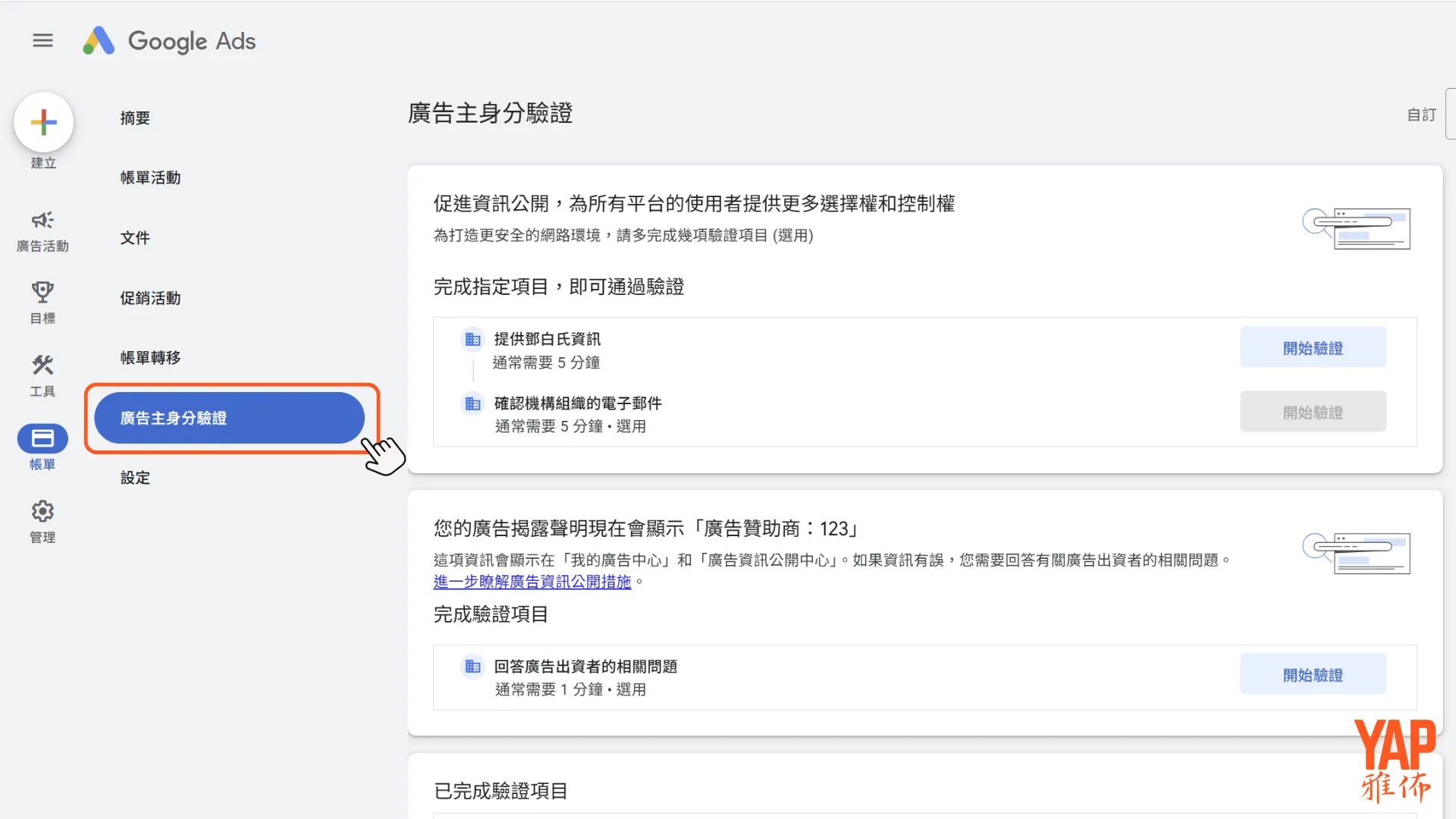Click the 建立 plus icon
Image resolution: width=1456 pixels, height=819 pixels.
pyautogui.click(x=43, y=121)
